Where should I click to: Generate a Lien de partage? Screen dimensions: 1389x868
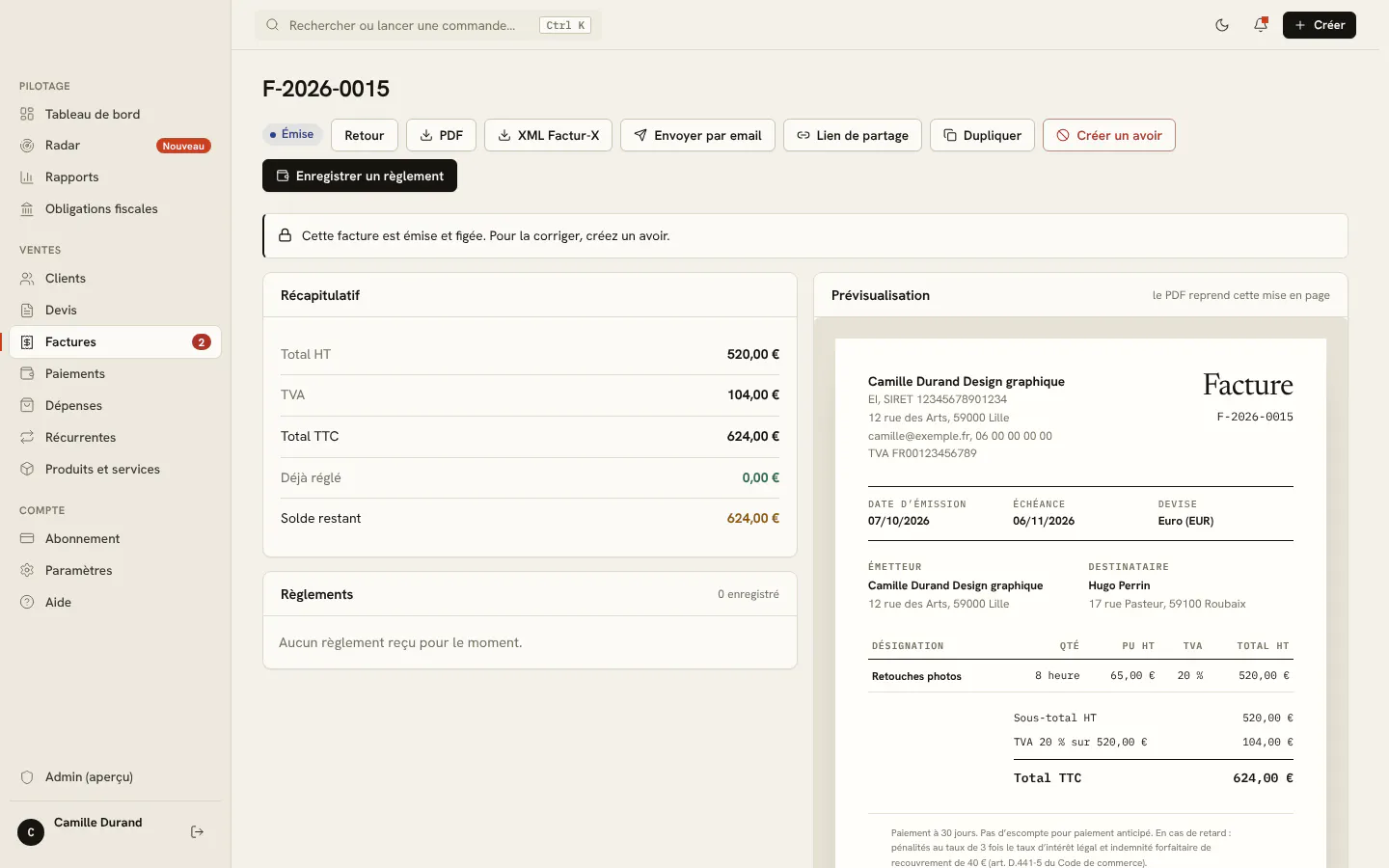(853, 135)
